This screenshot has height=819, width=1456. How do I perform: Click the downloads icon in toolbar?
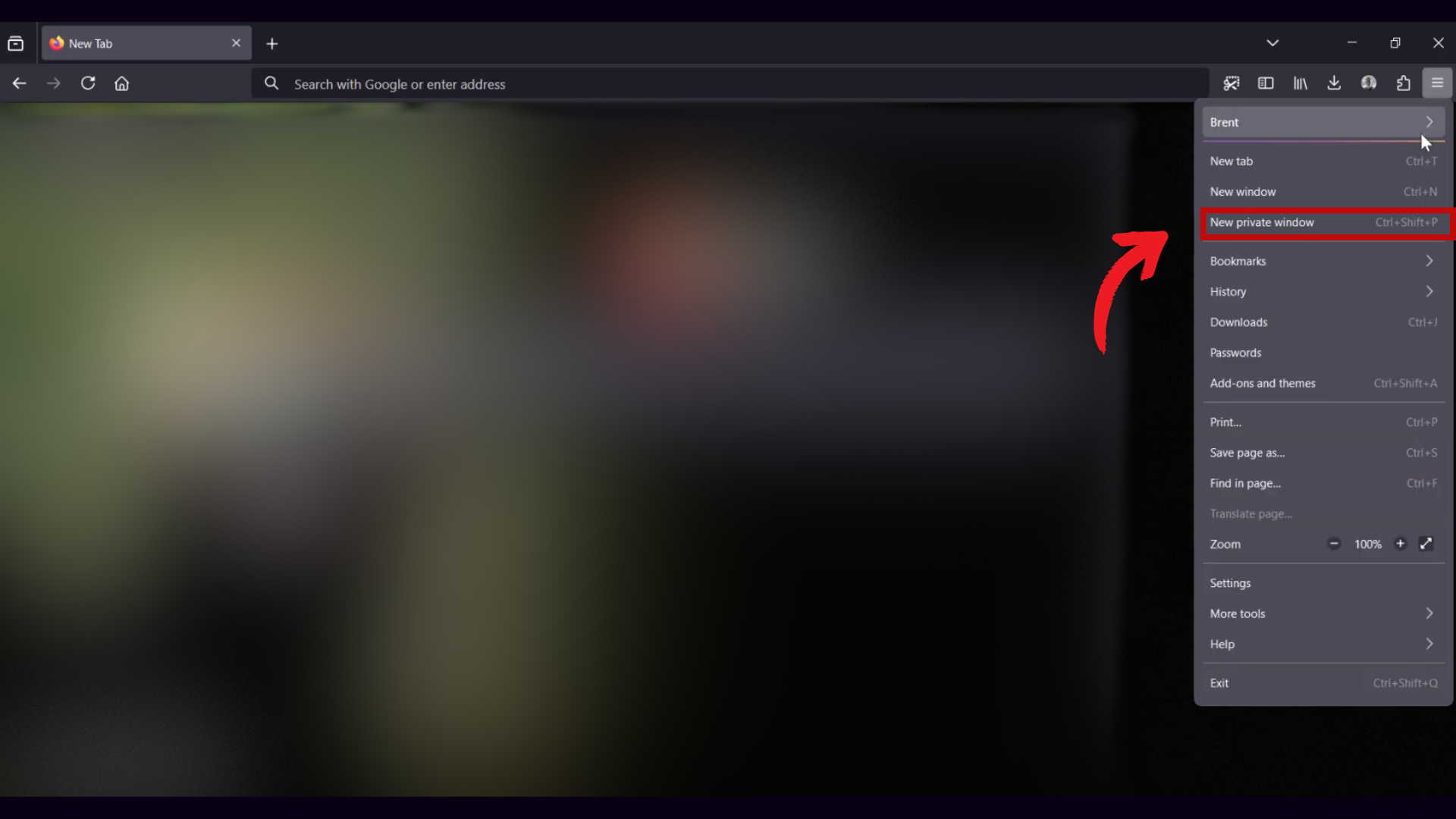(x=1334, y=83)
